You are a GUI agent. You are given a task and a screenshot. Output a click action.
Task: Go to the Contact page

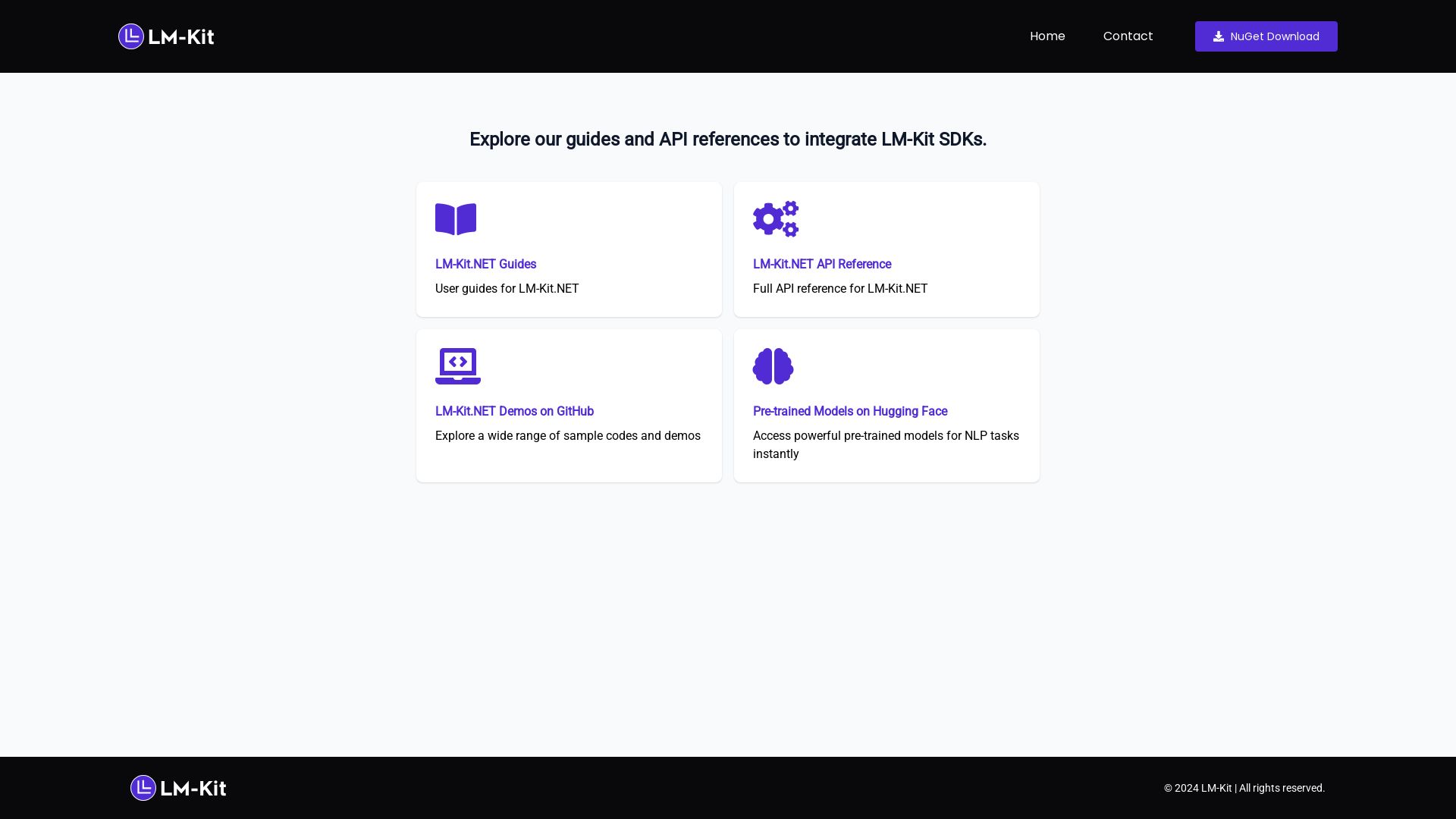(1128, 36)
